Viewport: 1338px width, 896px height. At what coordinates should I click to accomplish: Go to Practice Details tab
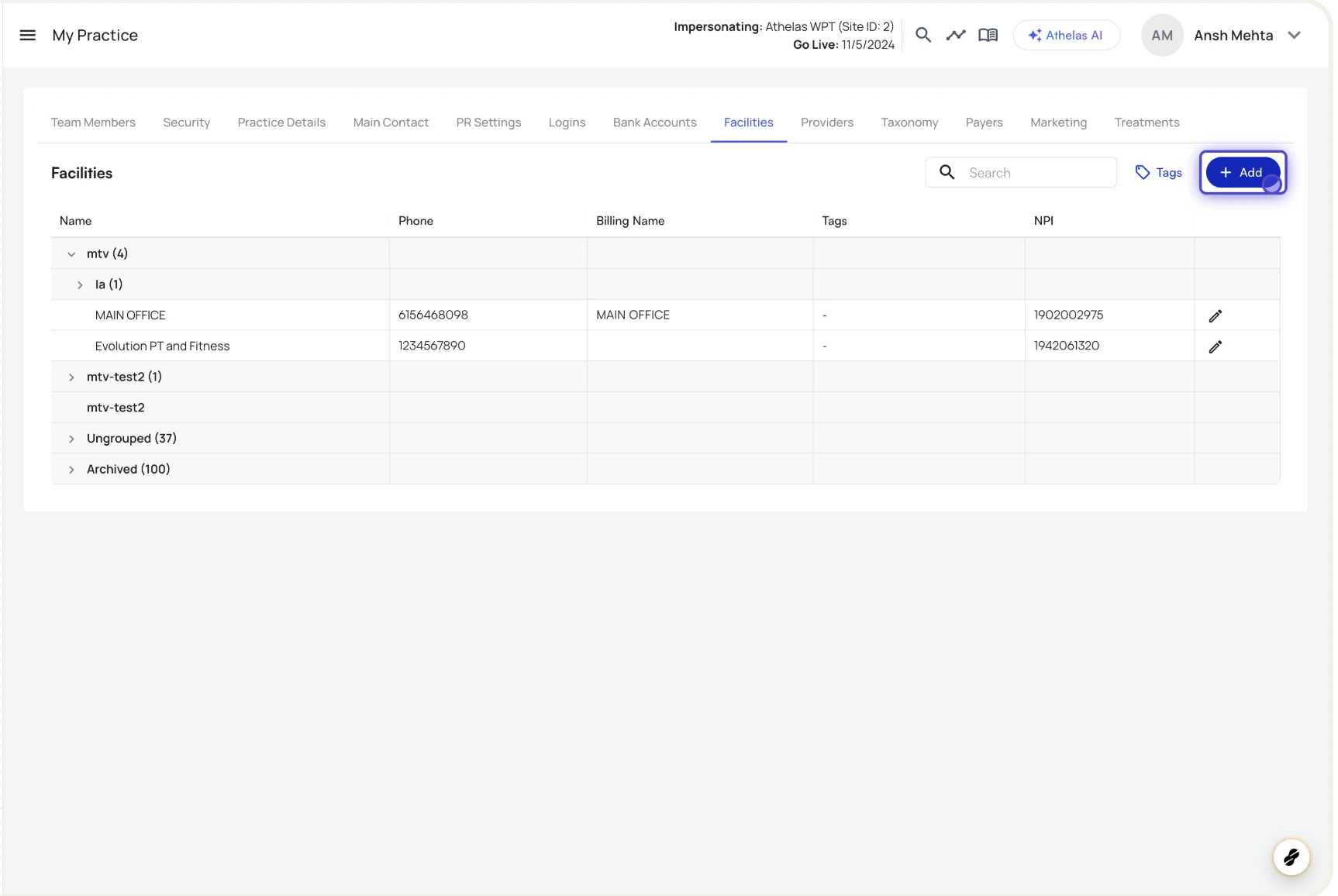(281, 122)
